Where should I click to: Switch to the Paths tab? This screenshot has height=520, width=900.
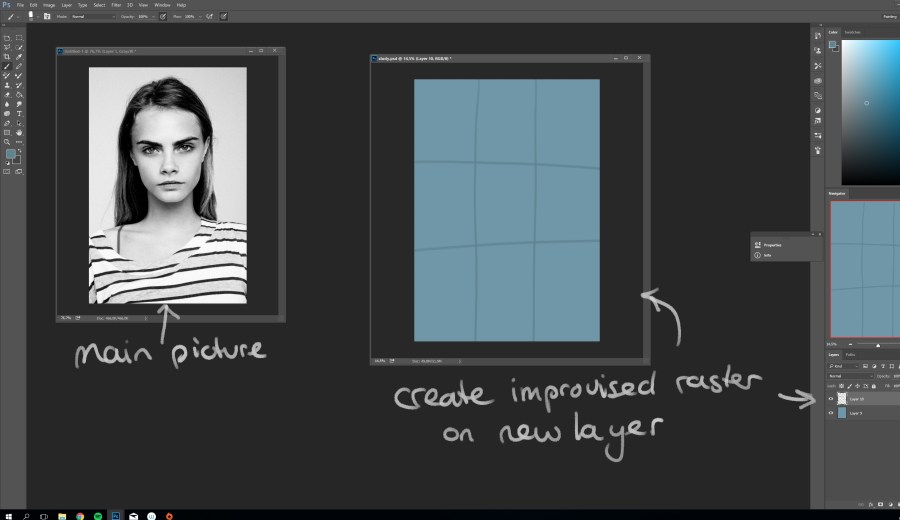(851, 355)
